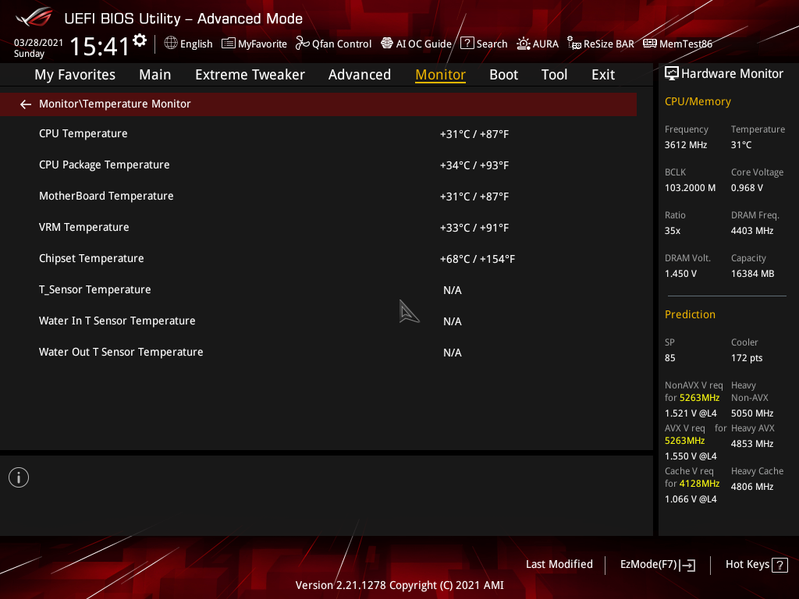Select Water Out T Sensor Temperature

[318, 352]
